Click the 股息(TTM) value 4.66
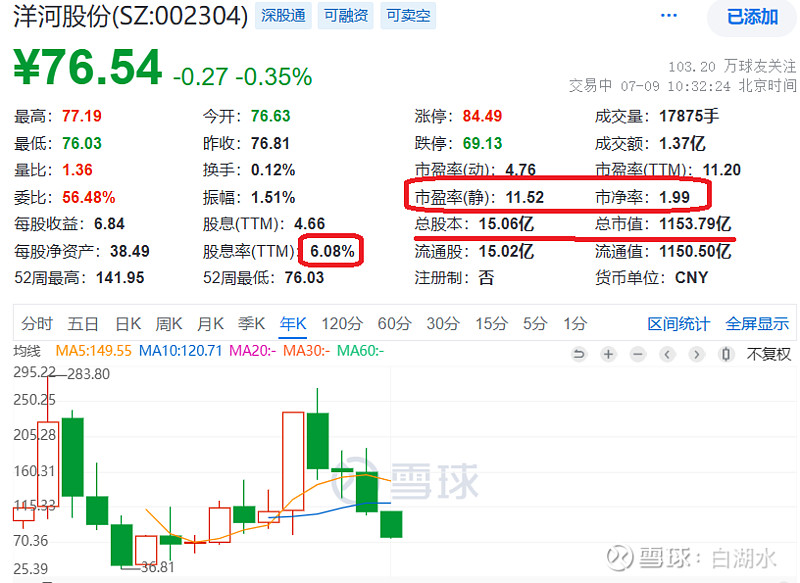 coord(309,224)
